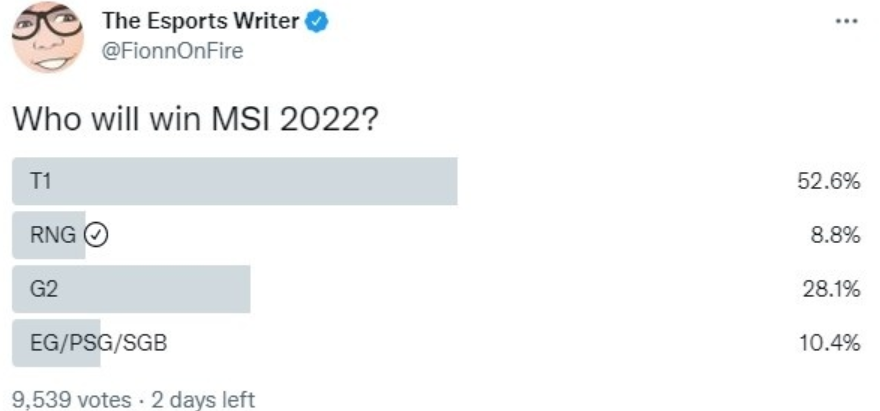Click the selected-vote checkmark beside RNG
This screenshot has width=880, height=411.
[97, 236]
